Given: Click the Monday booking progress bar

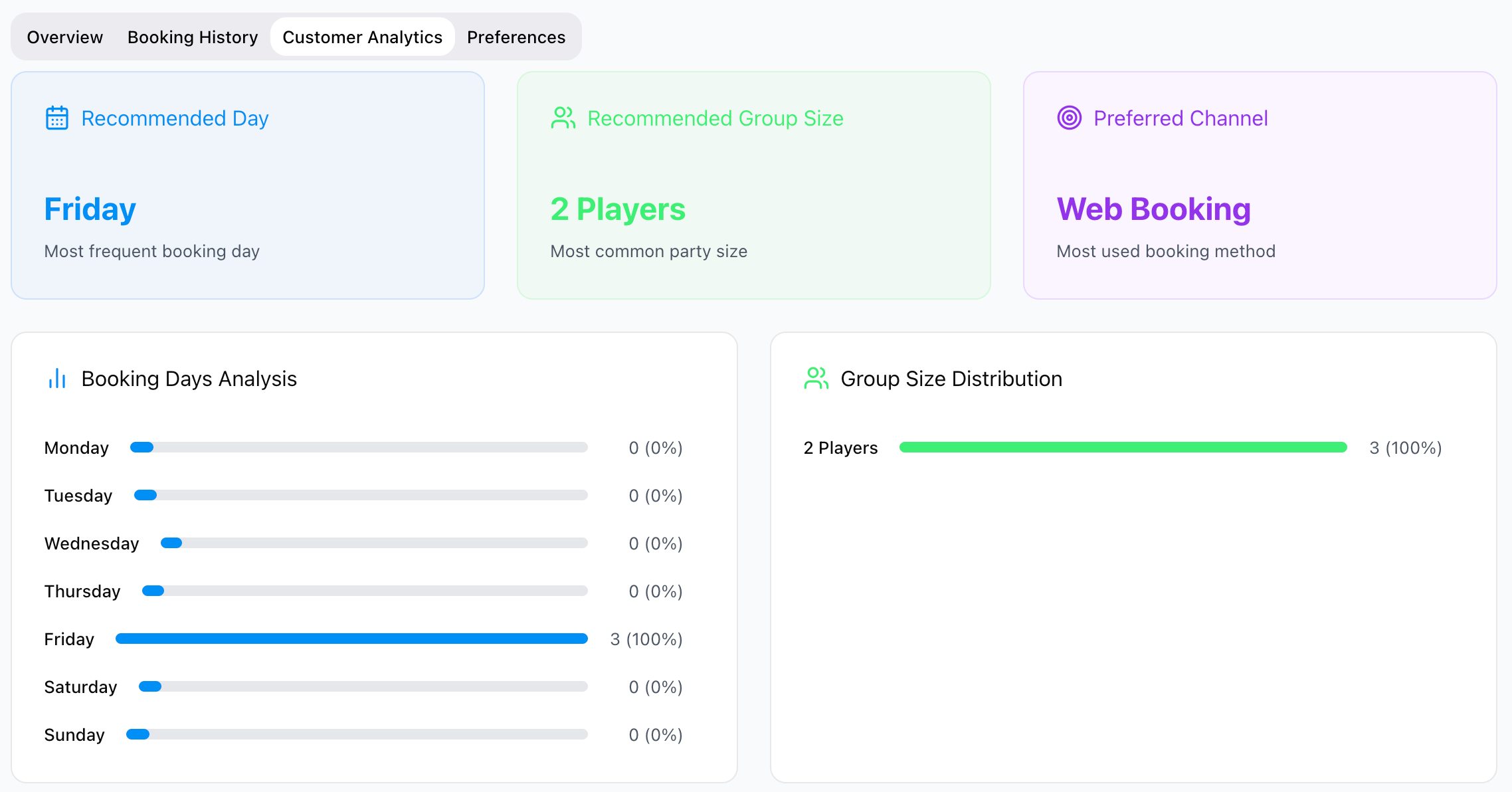Looking at the screenshot, I should coord(359,448).
